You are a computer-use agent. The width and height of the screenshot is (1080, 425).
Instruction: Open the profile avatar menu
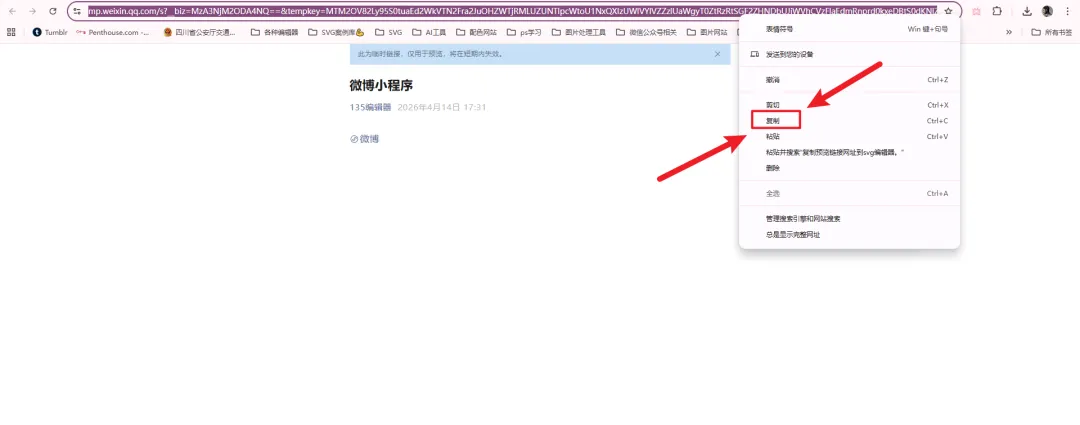pyautogui.click(x=1048, y=11)
